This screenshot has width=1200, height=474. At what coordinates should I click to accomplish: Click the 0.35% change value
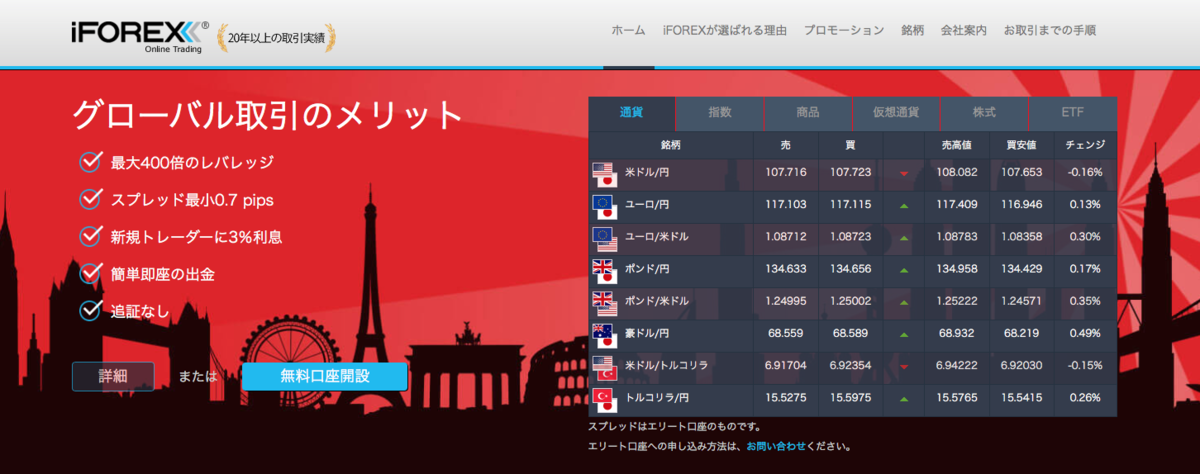[1085, 302]
